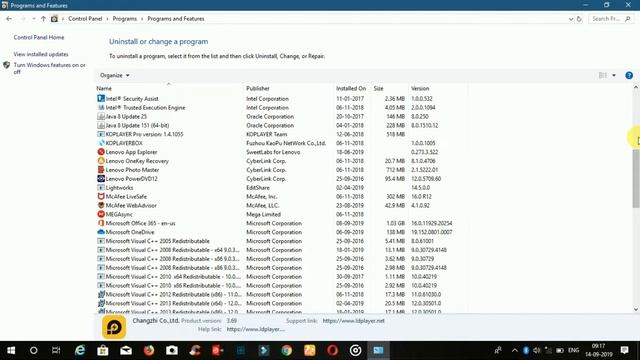The height and width of the screenshot is (360, 640).
Task: Click the Java 8 Update 25 icon
Action: click(x=101, y=116)
